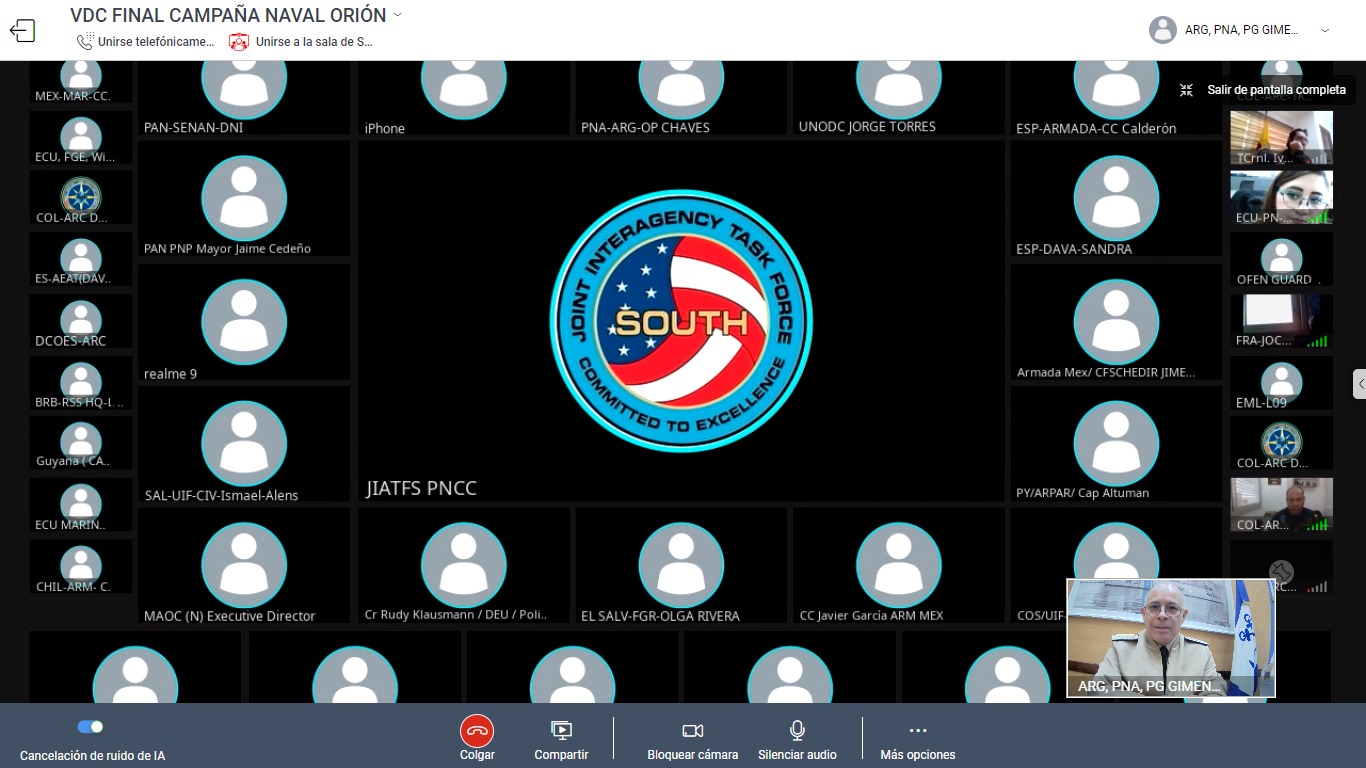The image size is (1366, 768).
Task: Click the MAOC (N) Executive Director tile
Action: [x=244, y=566]
